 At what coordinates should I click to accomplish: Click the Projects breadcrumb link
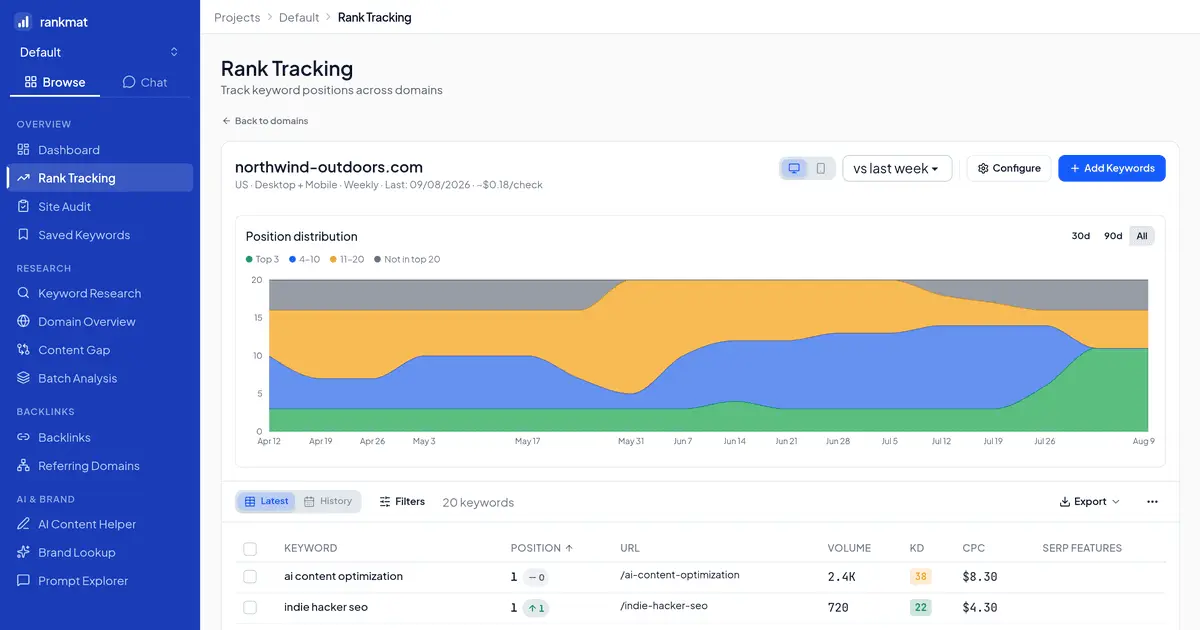[237, 17]
